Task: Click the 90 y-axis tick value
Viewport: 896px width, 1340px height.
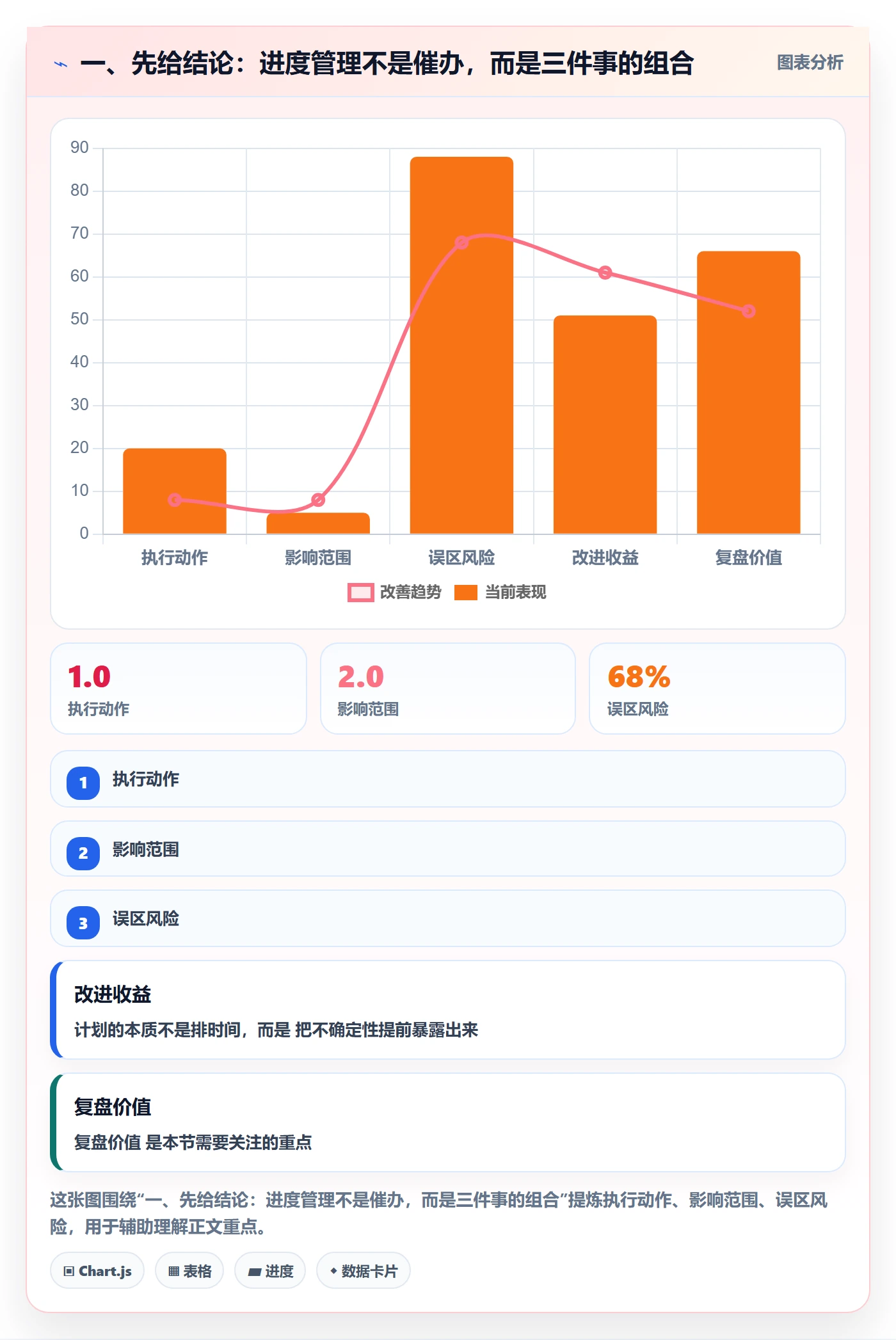Action: click(79, 148)
